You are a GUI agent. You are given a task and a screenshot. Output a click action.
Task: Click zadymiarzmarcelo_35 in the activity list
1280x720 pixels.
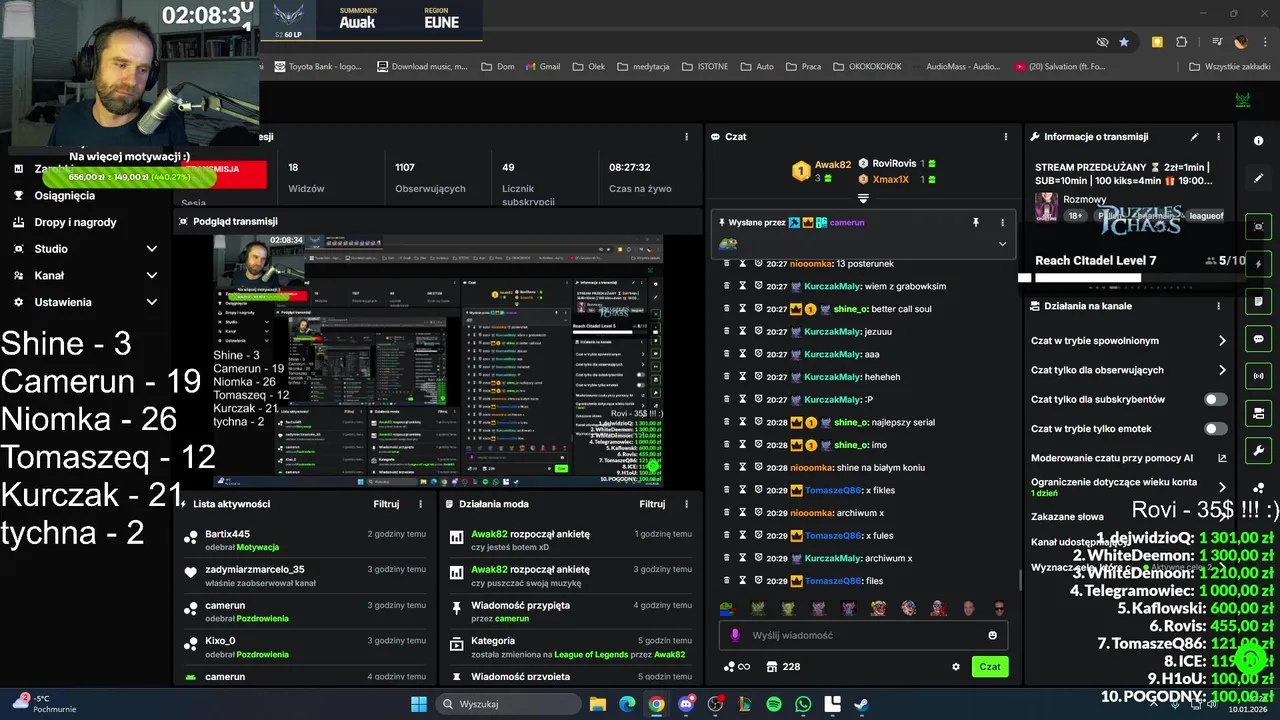[x=254, y=570]
